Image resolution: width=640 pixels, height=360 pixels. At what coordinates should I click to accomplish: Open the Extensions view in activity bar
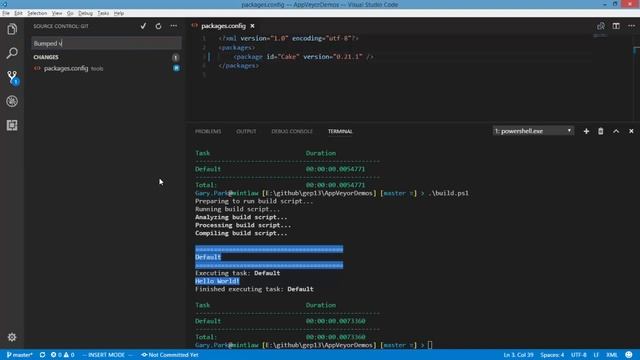[x=12, y=125]
